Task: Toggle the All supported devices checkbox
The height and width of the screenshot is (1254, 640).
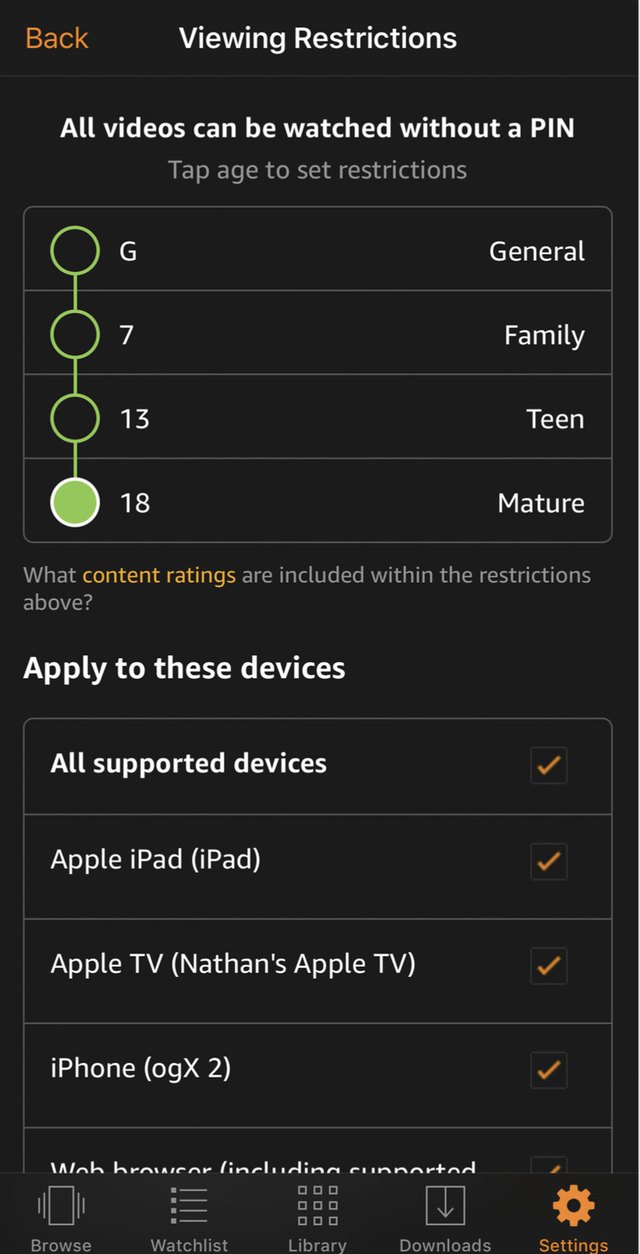Action: [x=548, y=766]
